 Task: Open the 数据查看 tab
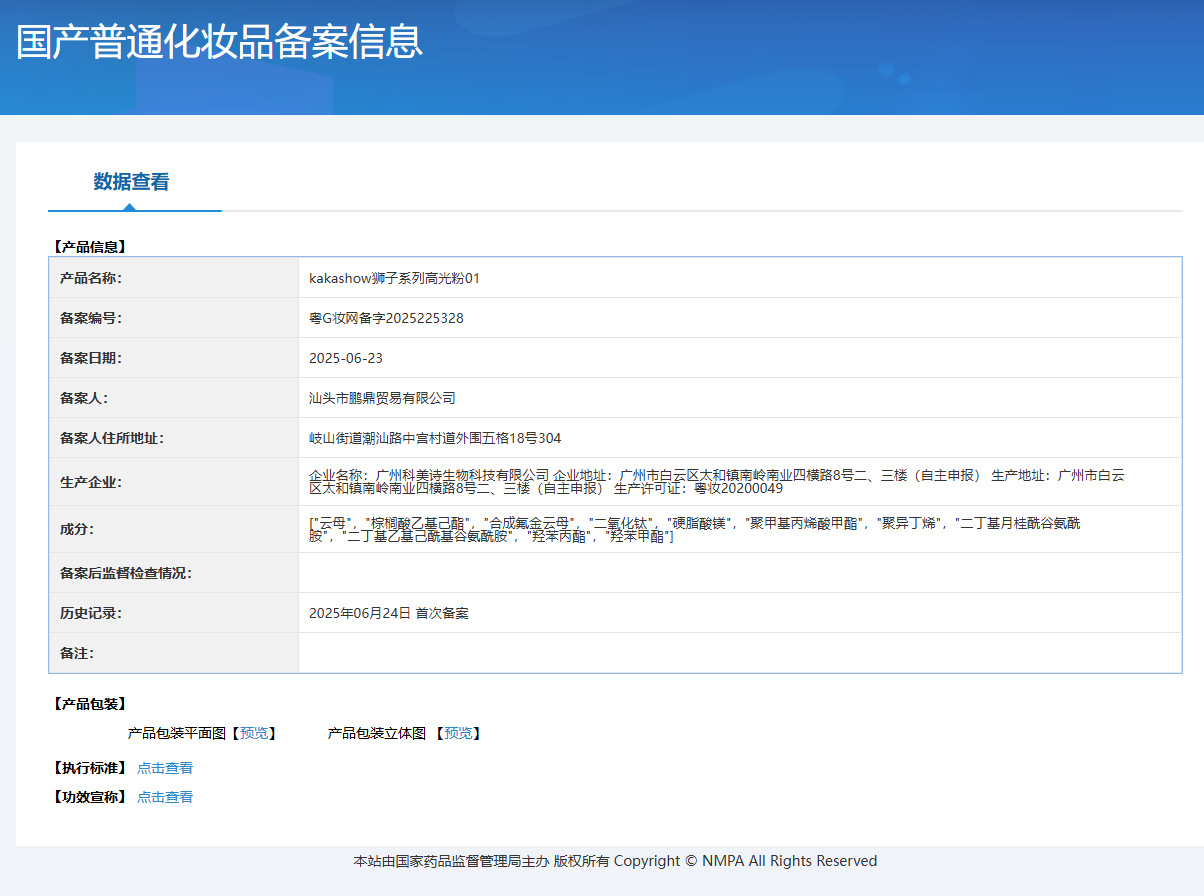tap(131, 182)
